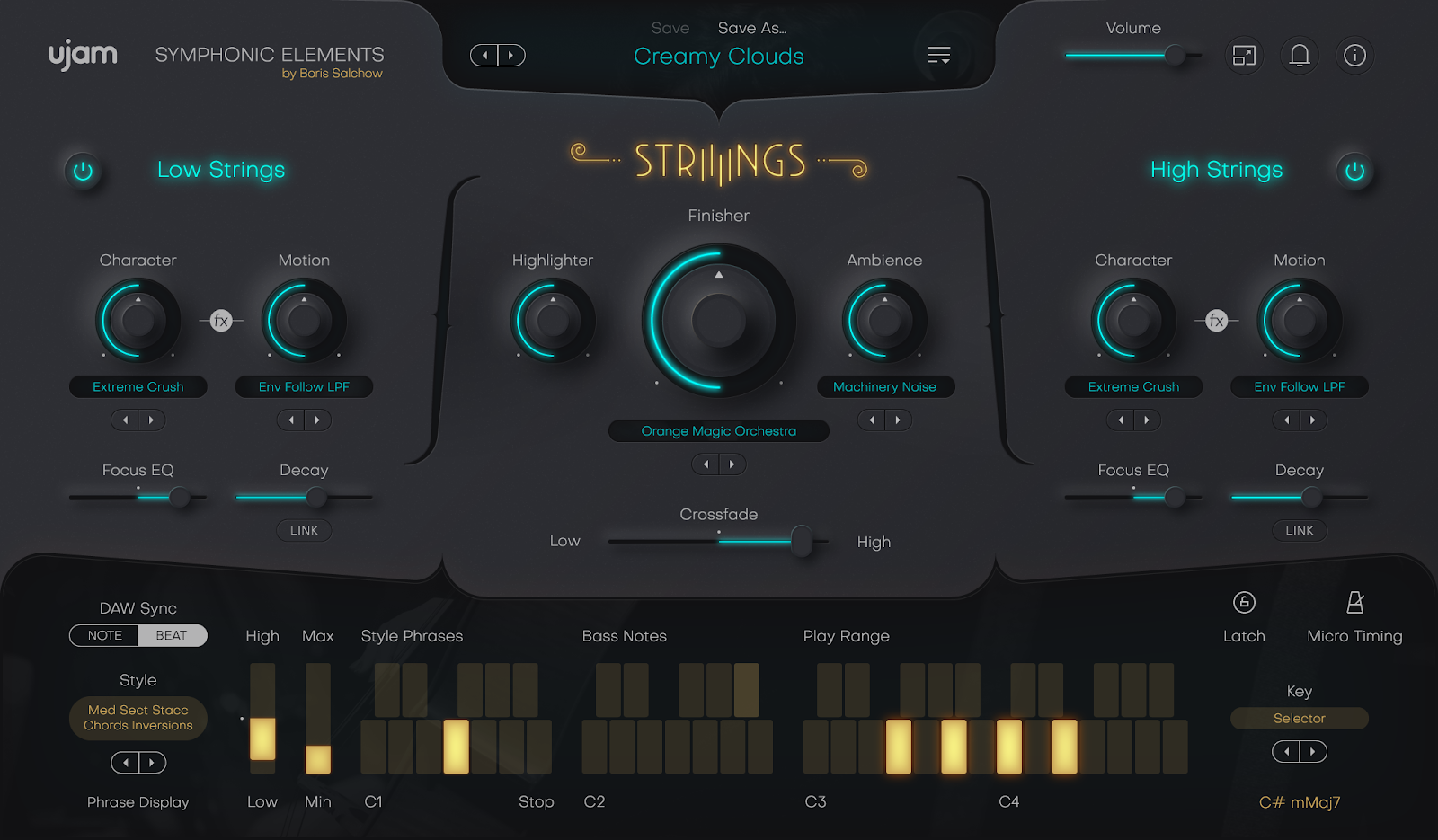Open Orange Magic Orchestra finisher dropdown
The image size is (1438, 840).
pos(719,430)
